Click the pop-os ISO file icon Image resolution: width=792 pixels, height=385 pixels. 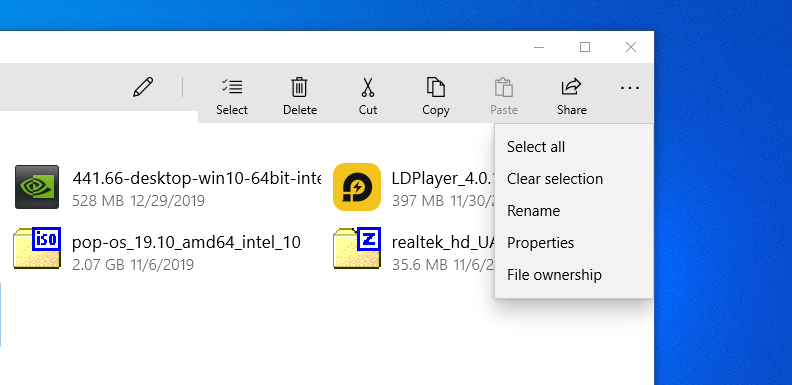37,248
